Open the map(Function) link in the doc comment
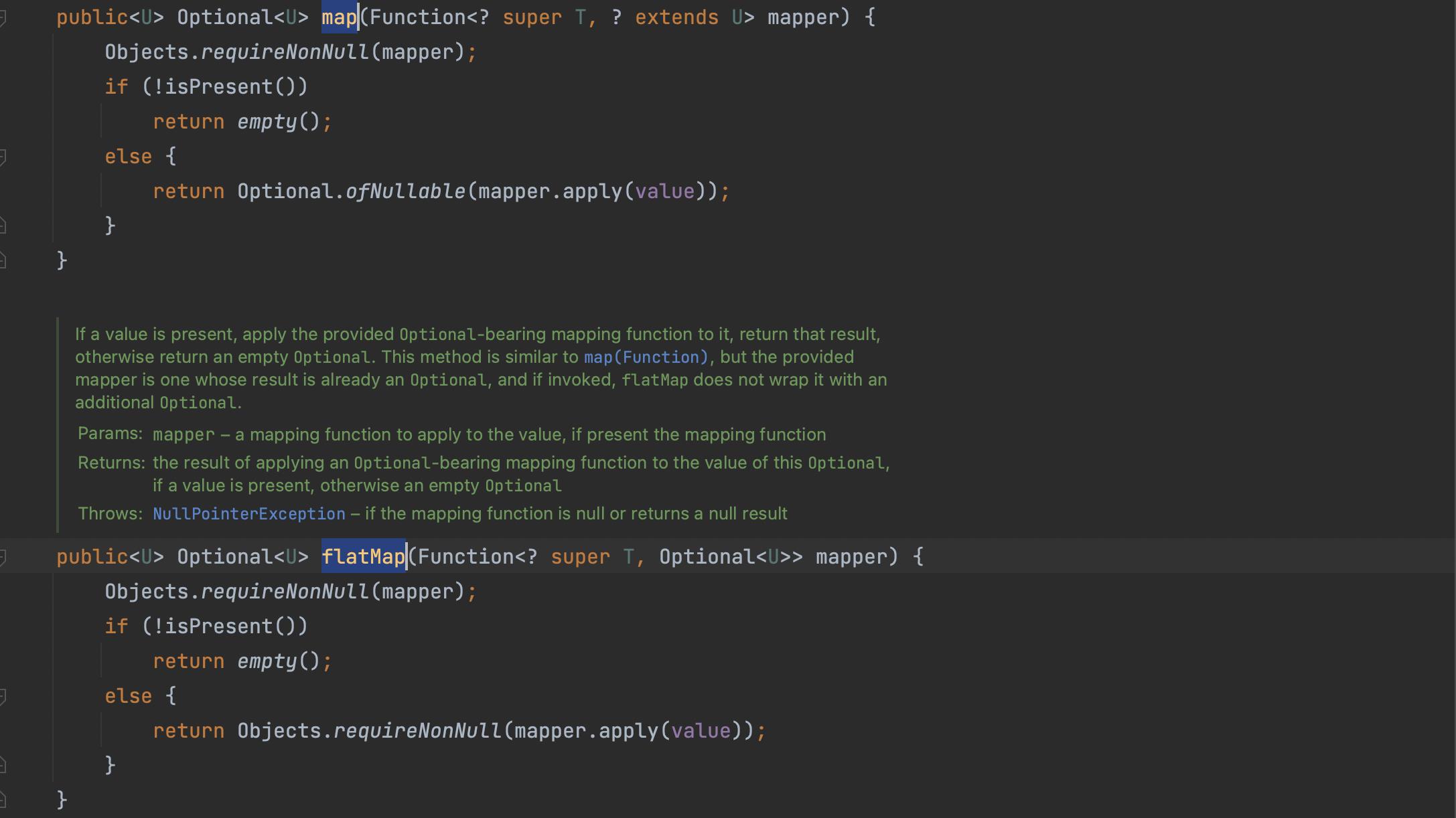This screenshot has width=1456, height=818. 646,357
